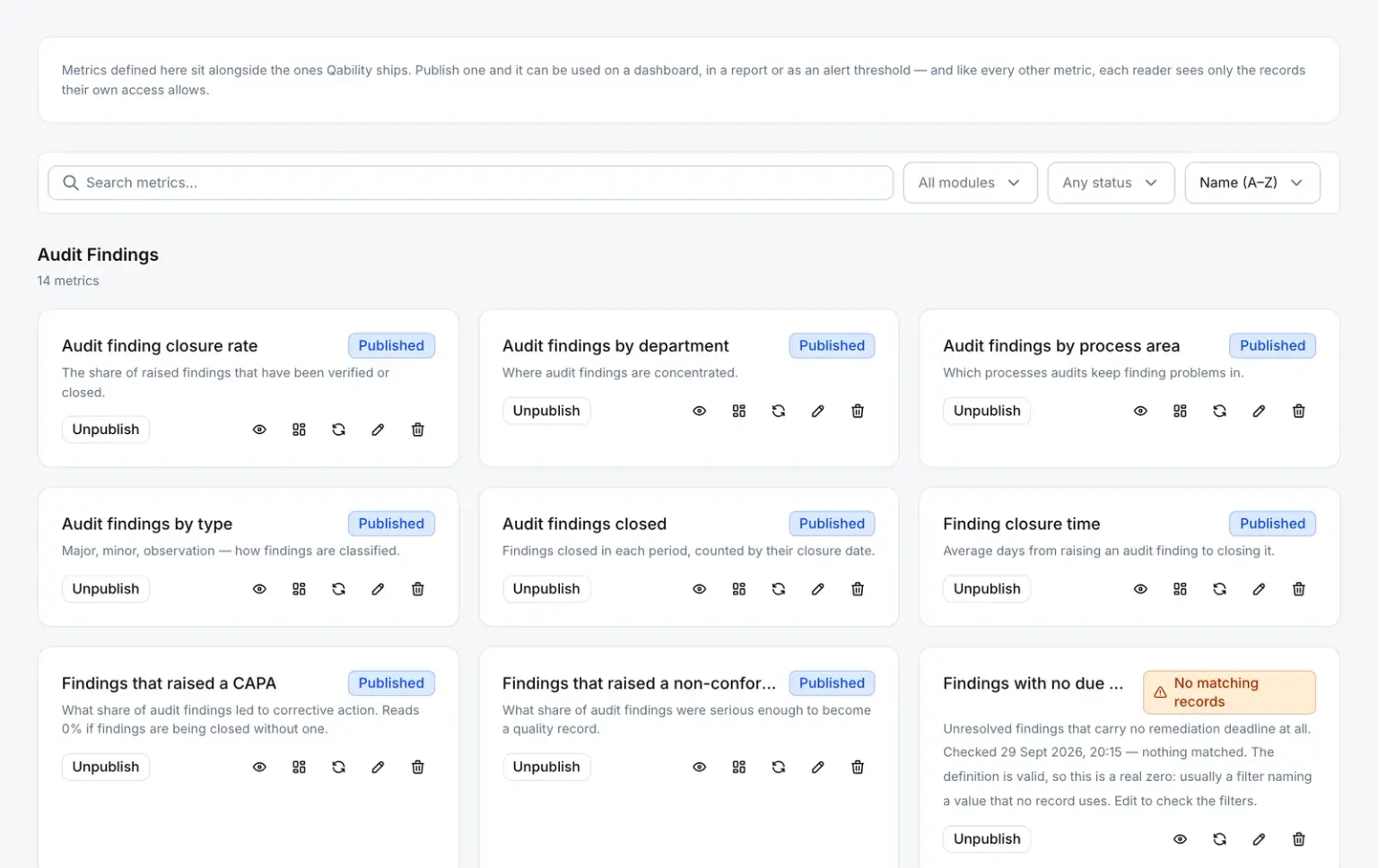The height and width of the screenshot is (868, 1378).
Task: Edit the Findings that raised a CAPA metric
Action: tap(378, 767)
